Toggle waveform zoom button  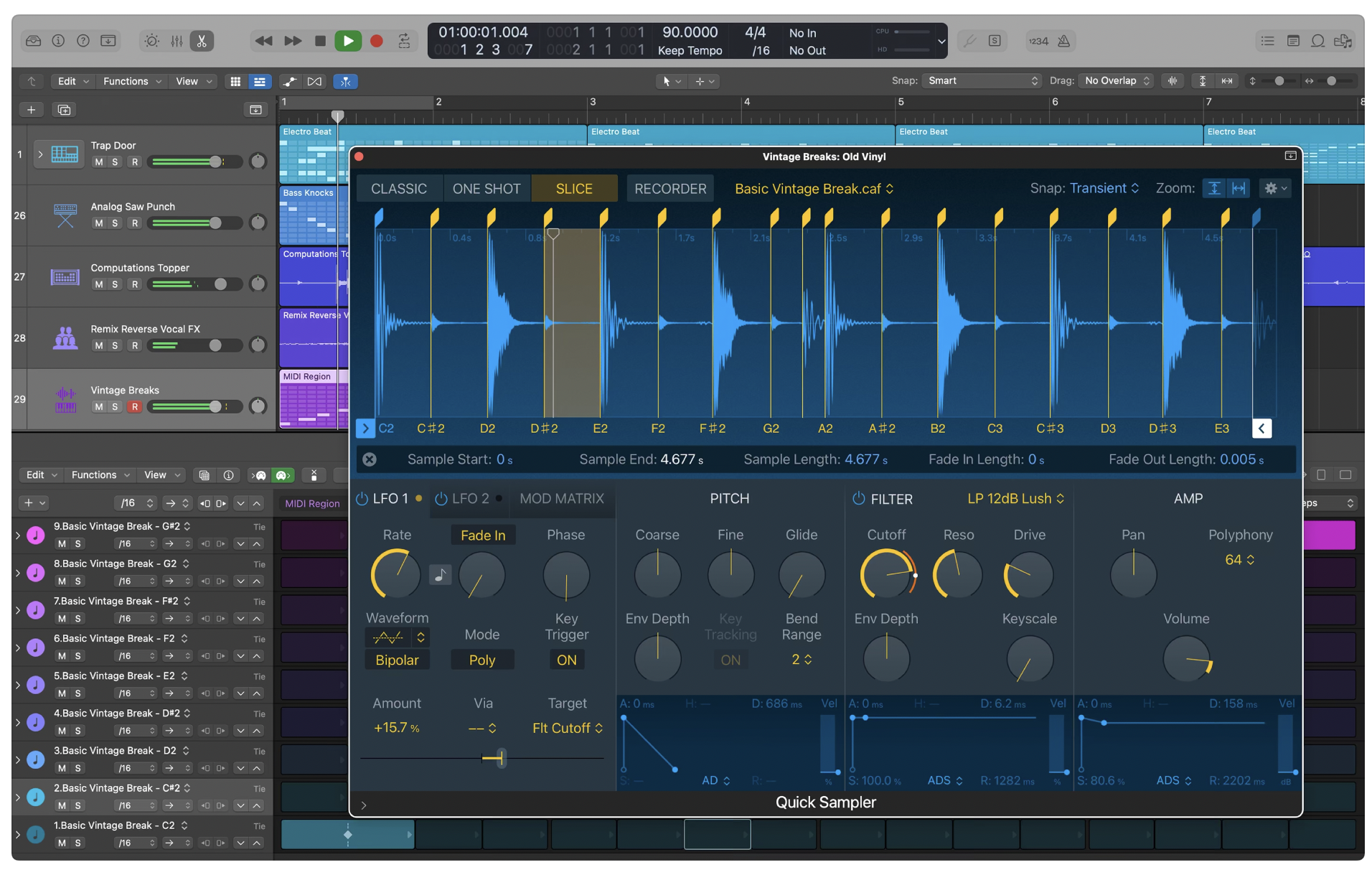tap(1173, 80)
